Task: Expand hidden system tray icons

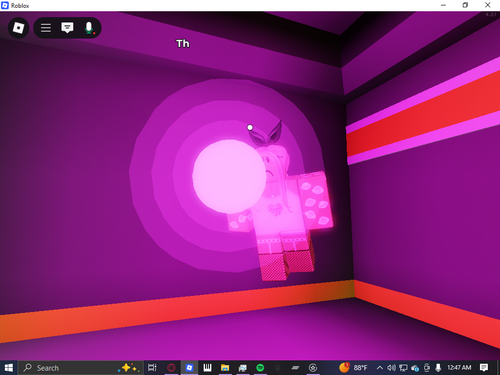Action: tap(380, 368)
